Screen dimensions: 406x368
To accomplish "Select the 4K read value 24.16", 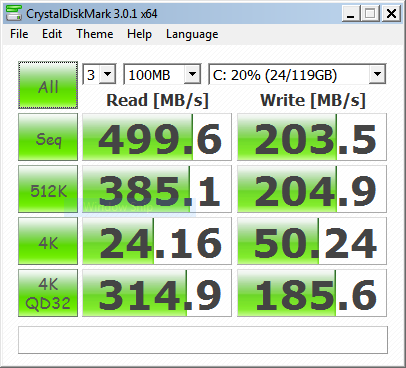I will (157, 241).
